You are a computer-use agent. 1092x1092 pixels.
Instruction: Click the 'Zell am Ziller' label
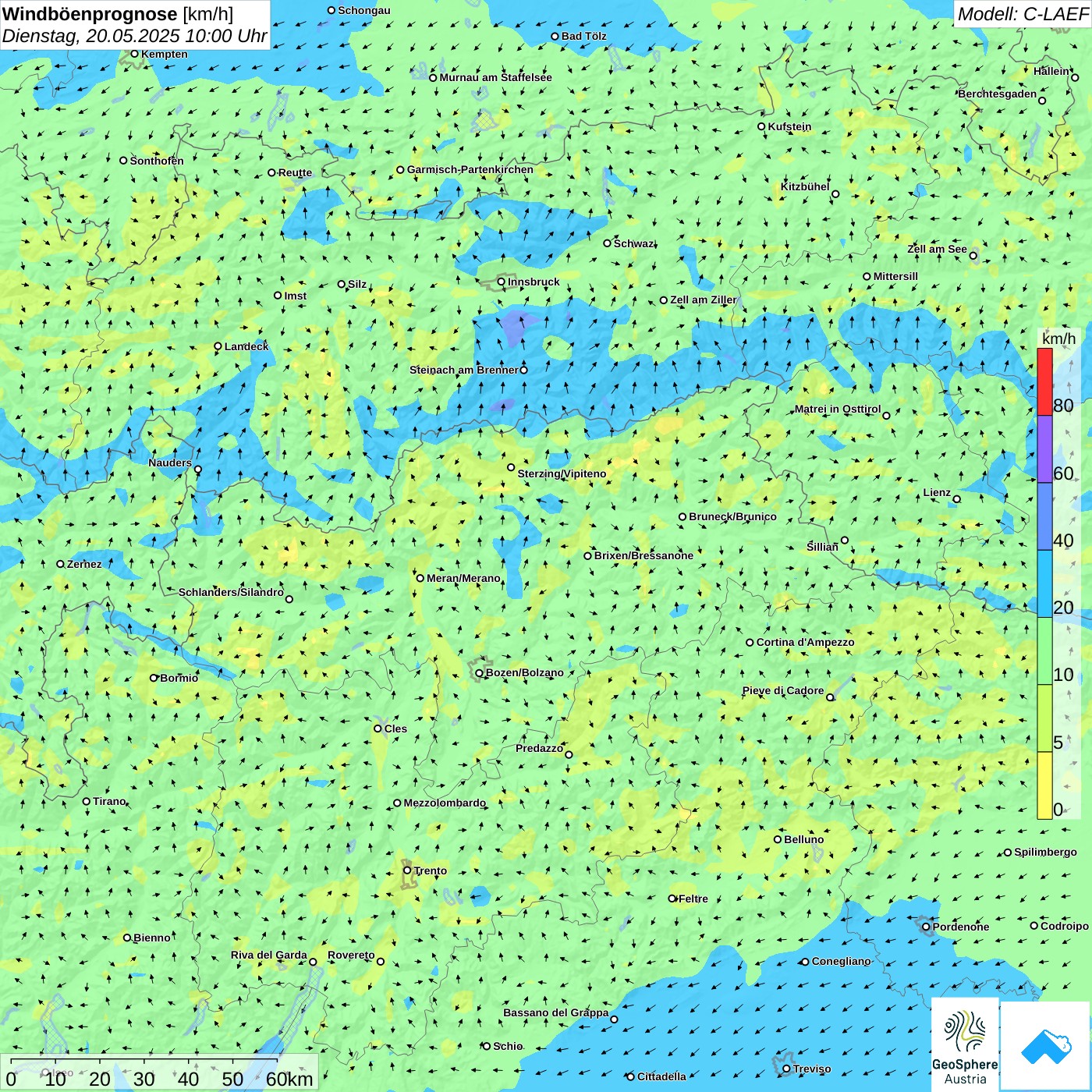(704, 300)
